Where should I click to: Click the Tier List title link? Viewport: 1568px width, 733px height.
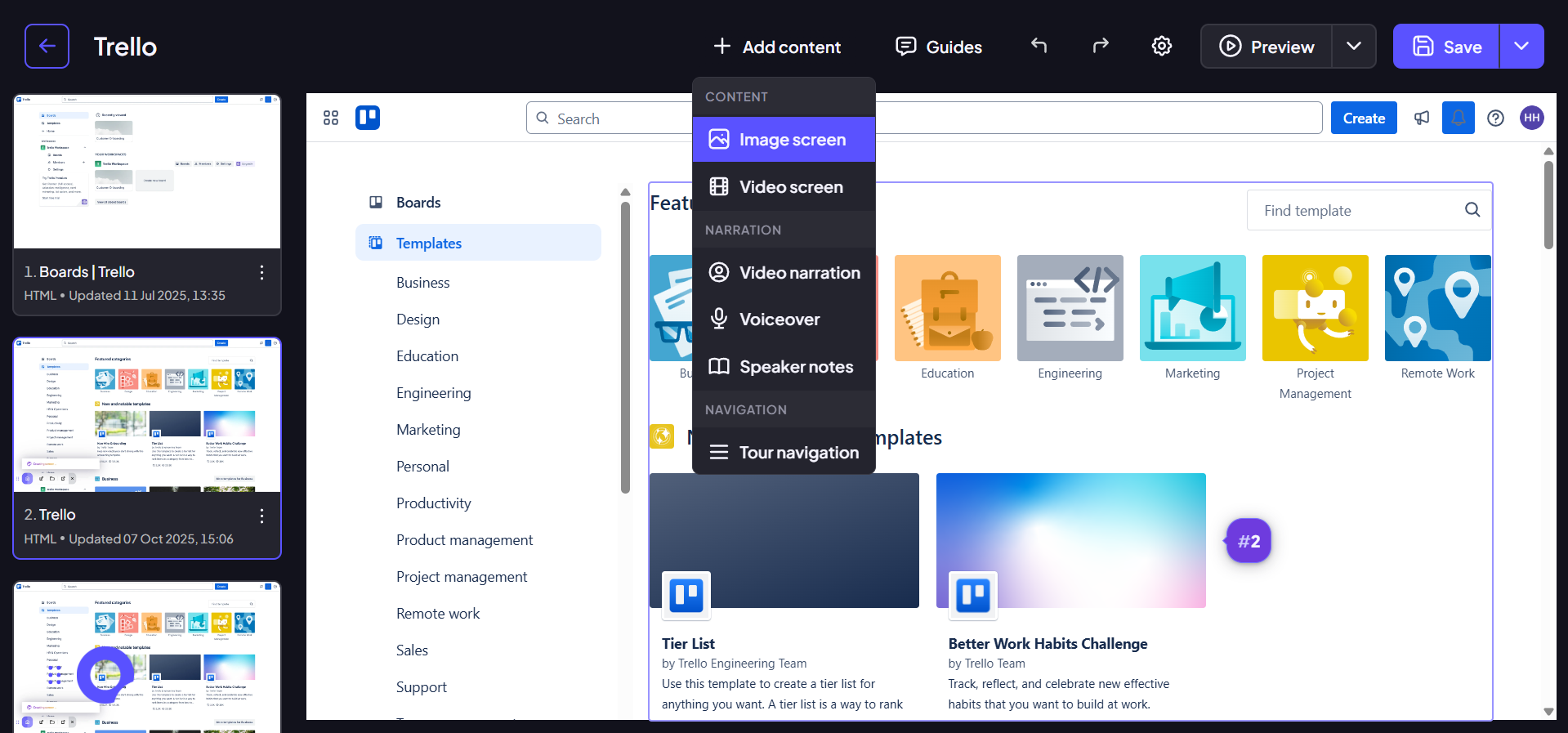tap(688, 644)
